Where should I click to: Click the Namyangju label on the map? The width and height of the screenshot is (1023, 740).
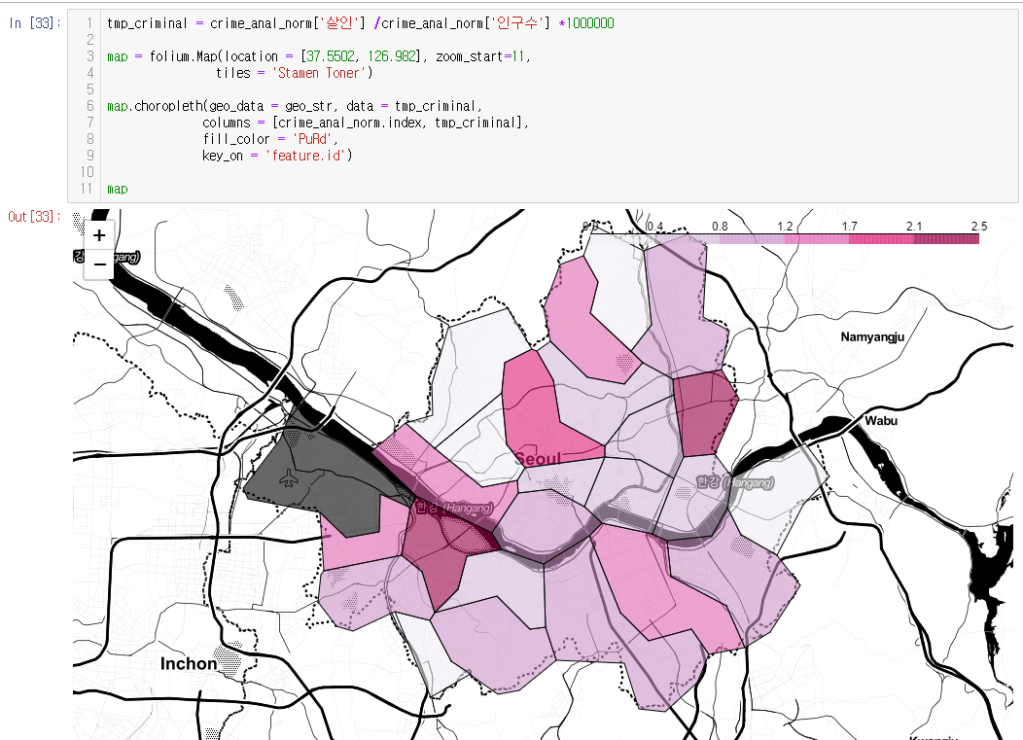point(872,337)
